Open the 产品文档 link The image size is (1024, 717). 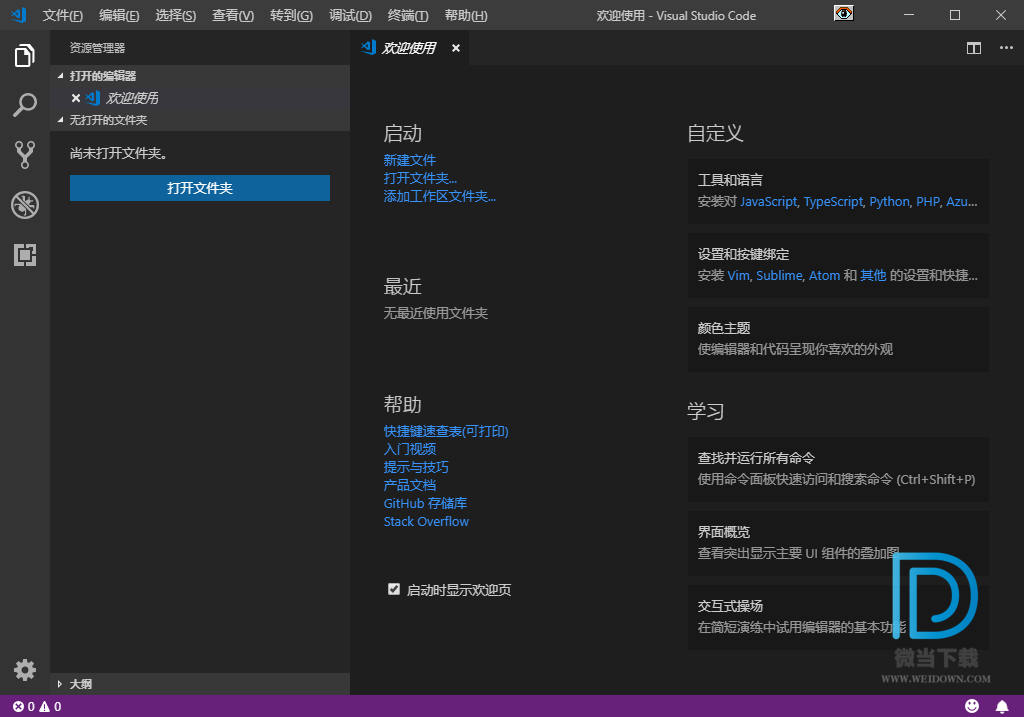pos(409,485)
